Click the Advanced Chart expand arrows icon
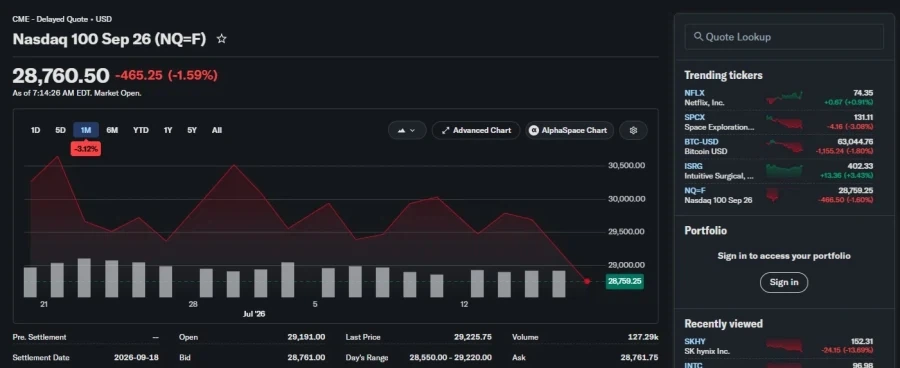The image size is (900, 368). (x=445, y=130)
